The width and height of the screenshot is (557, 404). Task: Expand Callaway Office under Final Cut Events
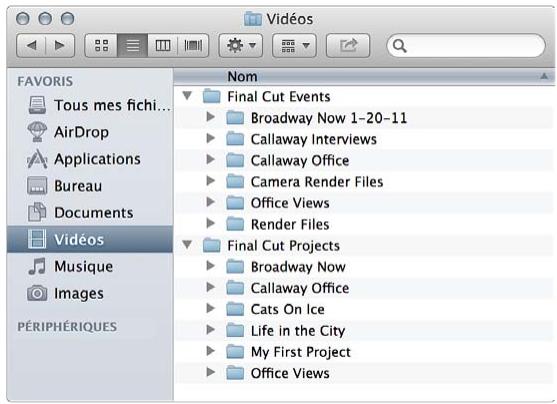(211, 159)
